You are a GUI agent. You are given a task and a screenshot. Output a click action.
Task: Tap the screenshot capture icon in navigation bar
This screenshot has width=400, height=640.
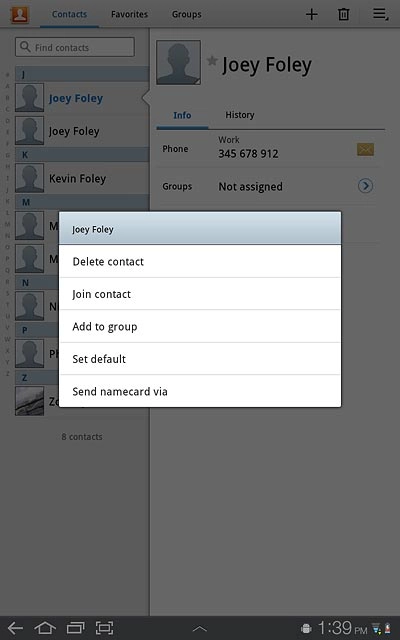(x=104, y=628)
